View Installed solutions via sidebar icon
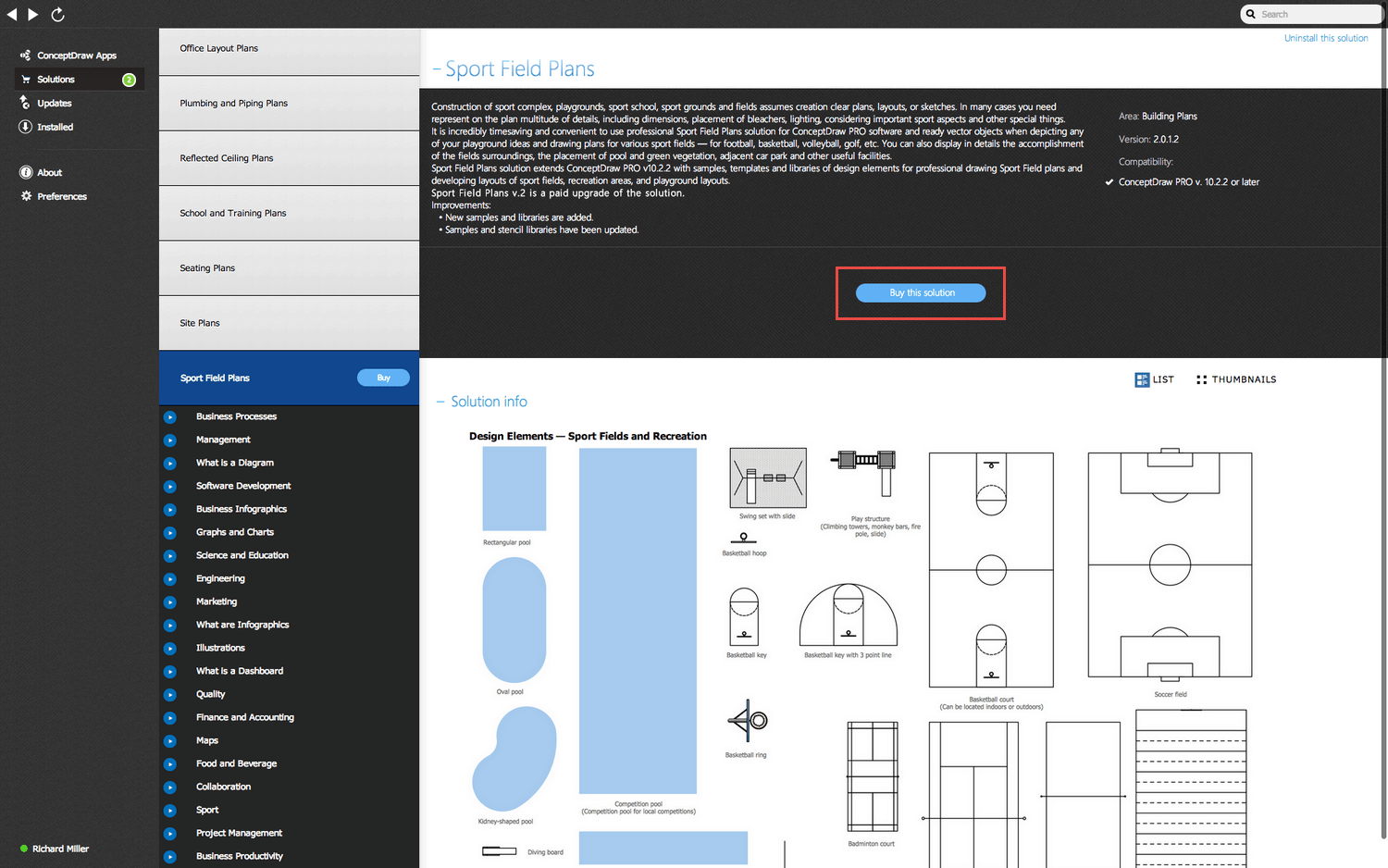The height and width of the screenshot is (868, 1388). [53, 127]
